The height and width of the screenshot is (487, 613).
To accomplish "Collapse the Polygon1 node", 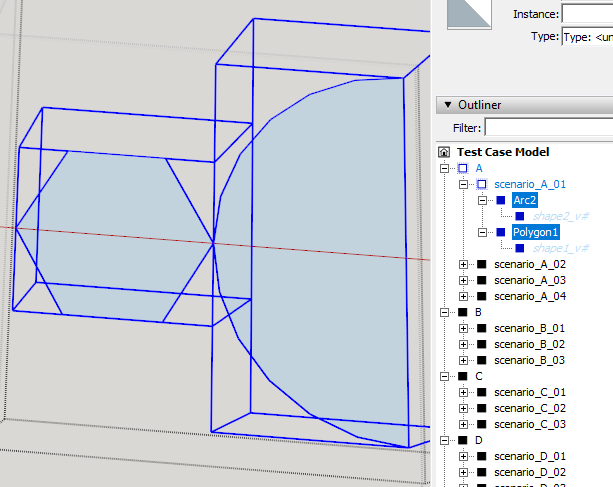I will (x=482, y=233).
